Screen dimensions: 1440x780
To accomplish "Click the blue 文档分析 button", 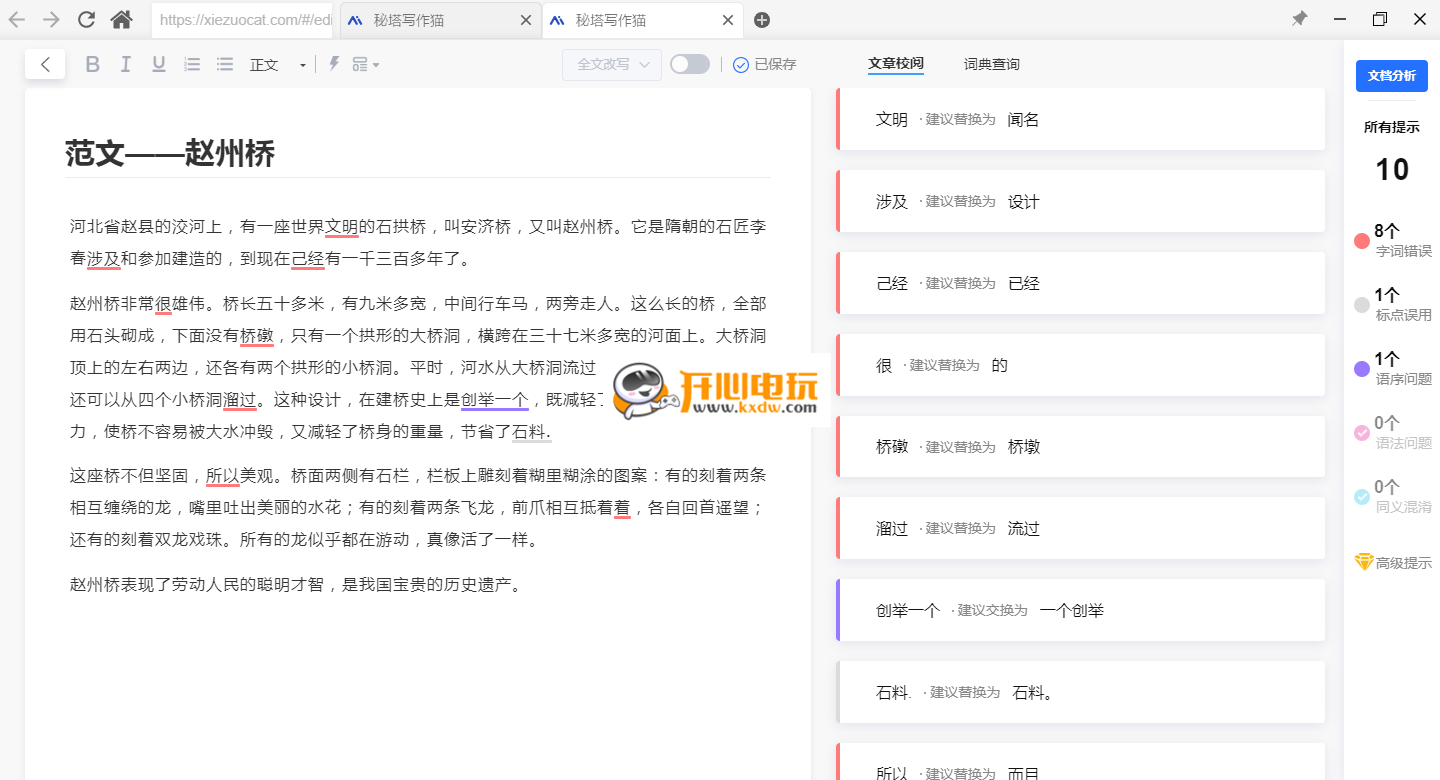I will (1391, 75).
